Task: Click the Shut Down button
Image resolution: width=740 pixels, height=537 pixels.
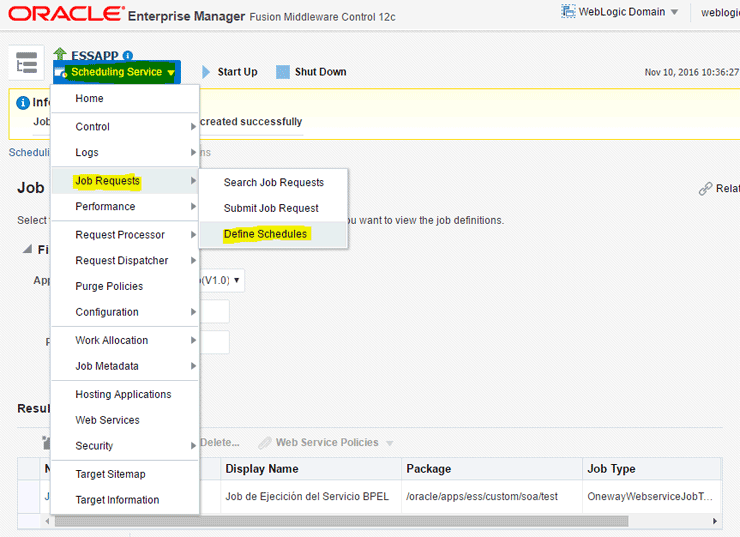Action: (311, 72)
